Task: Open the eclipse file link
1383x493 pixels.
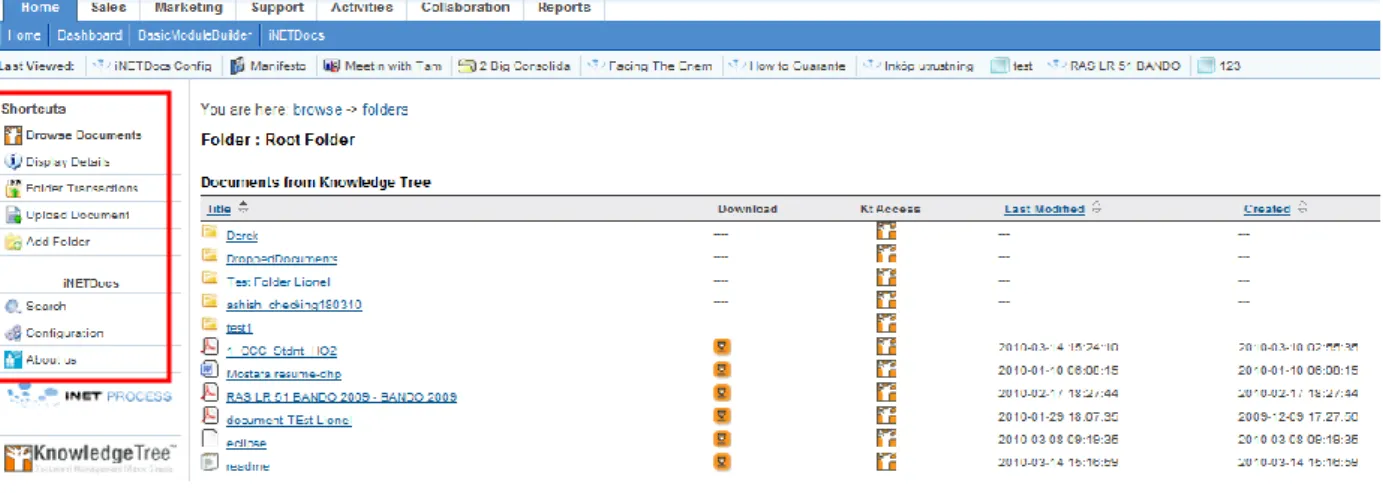Action: point(246,443)
